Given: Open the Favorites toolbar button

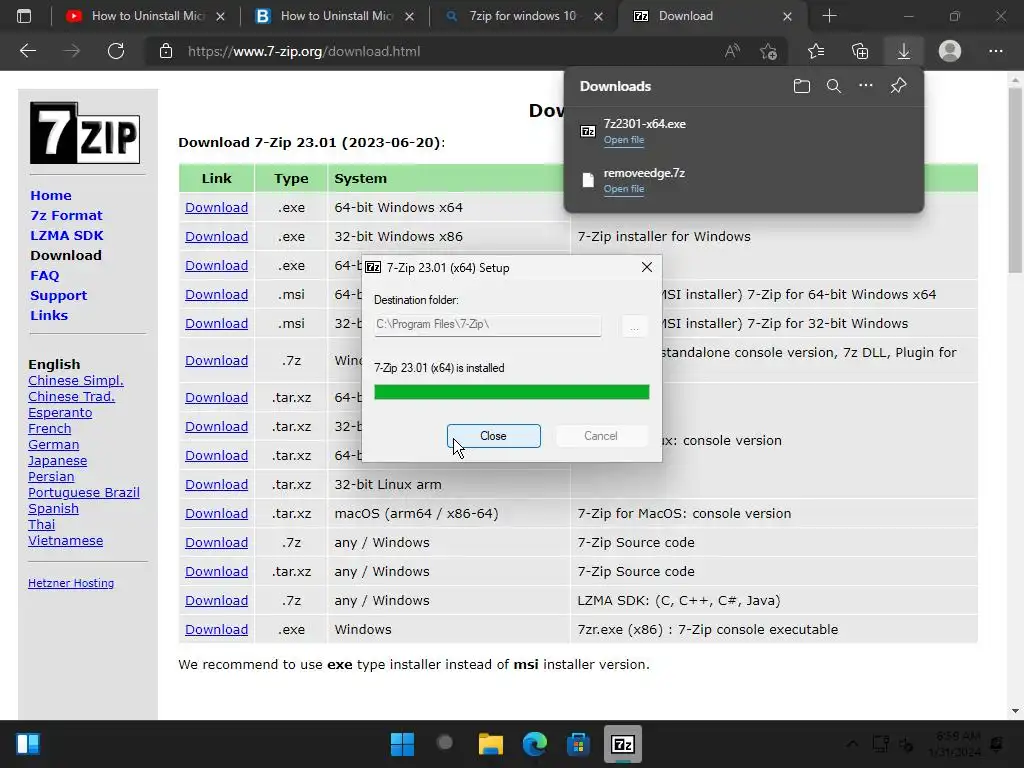Looking at the screenshot, I should tap(816, 51).
